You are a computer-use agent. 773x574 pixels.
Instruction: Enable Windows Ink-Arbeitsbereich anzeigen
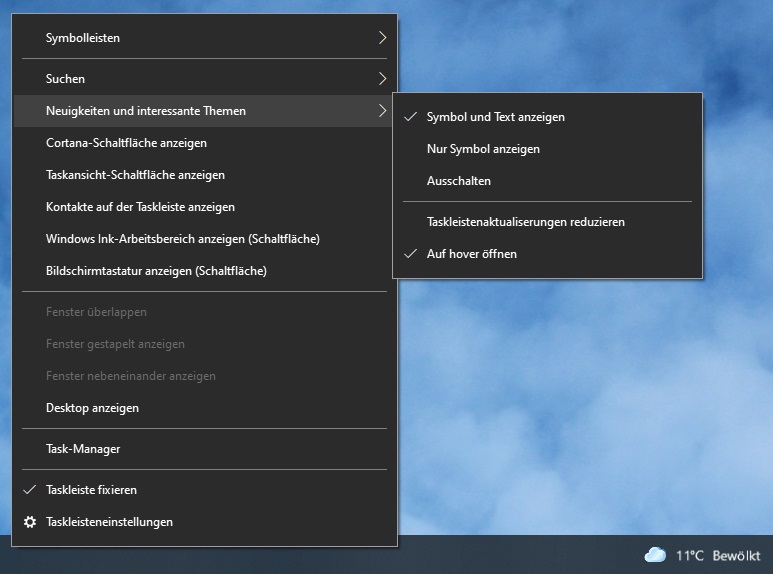[182, 239]
